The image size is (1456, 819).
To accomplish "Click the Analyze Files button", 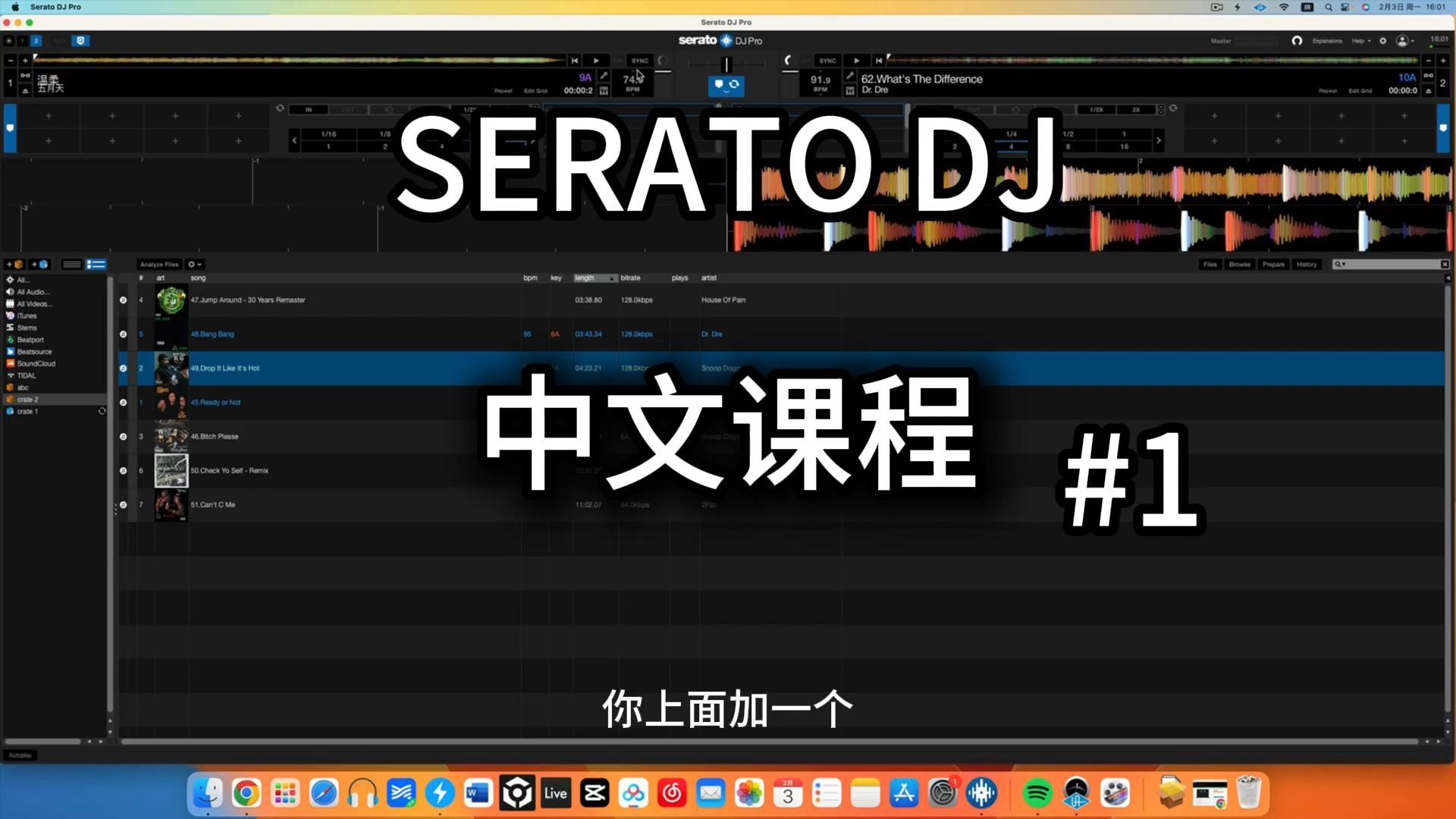I will 159,265.
